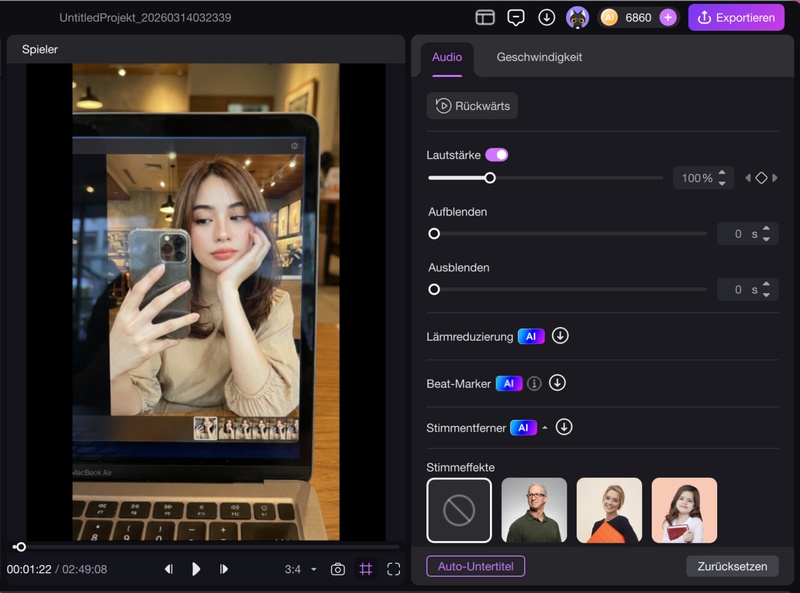Viewport: 800px width, 593px height.
Task: Take a snapshot with the camera icon
Action: 338,569
